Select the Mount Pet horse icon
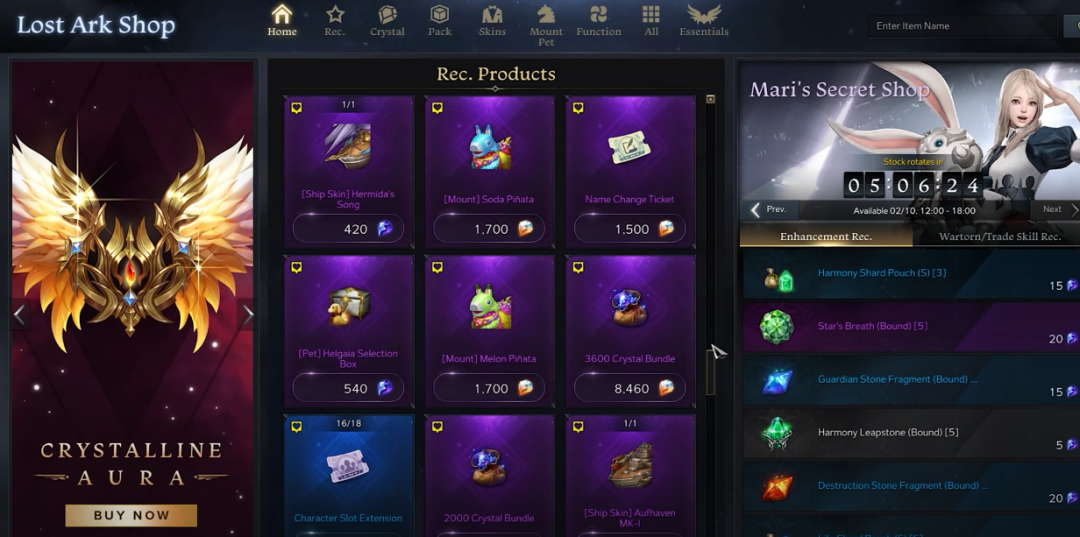The width and height of the screenshot is (1080, 537). [x=546, y=14]
